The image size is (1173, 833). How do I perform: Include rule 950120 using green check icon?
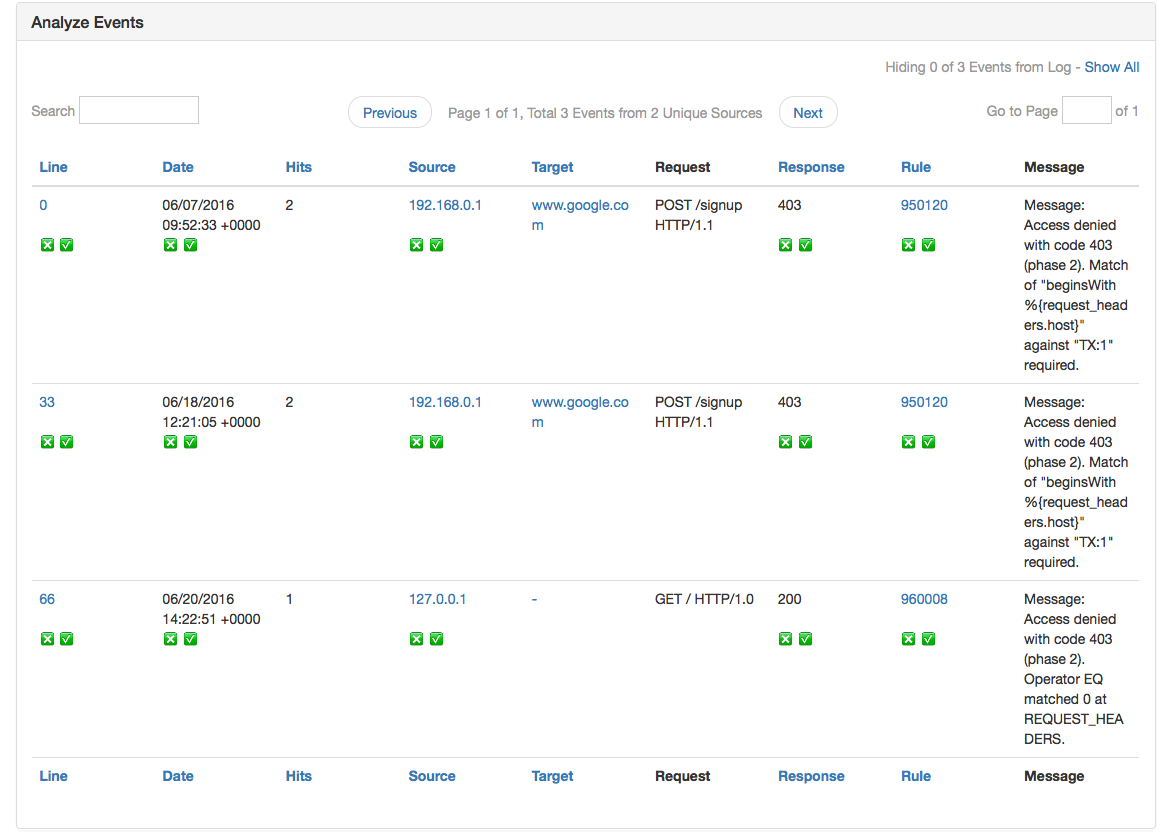click(929, 244)
